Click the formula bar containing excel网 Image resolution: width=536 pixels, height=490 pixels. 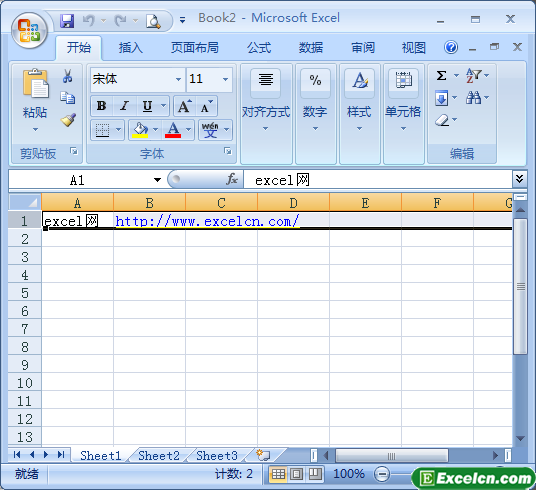pyautogui.click(x=377, y=180)
